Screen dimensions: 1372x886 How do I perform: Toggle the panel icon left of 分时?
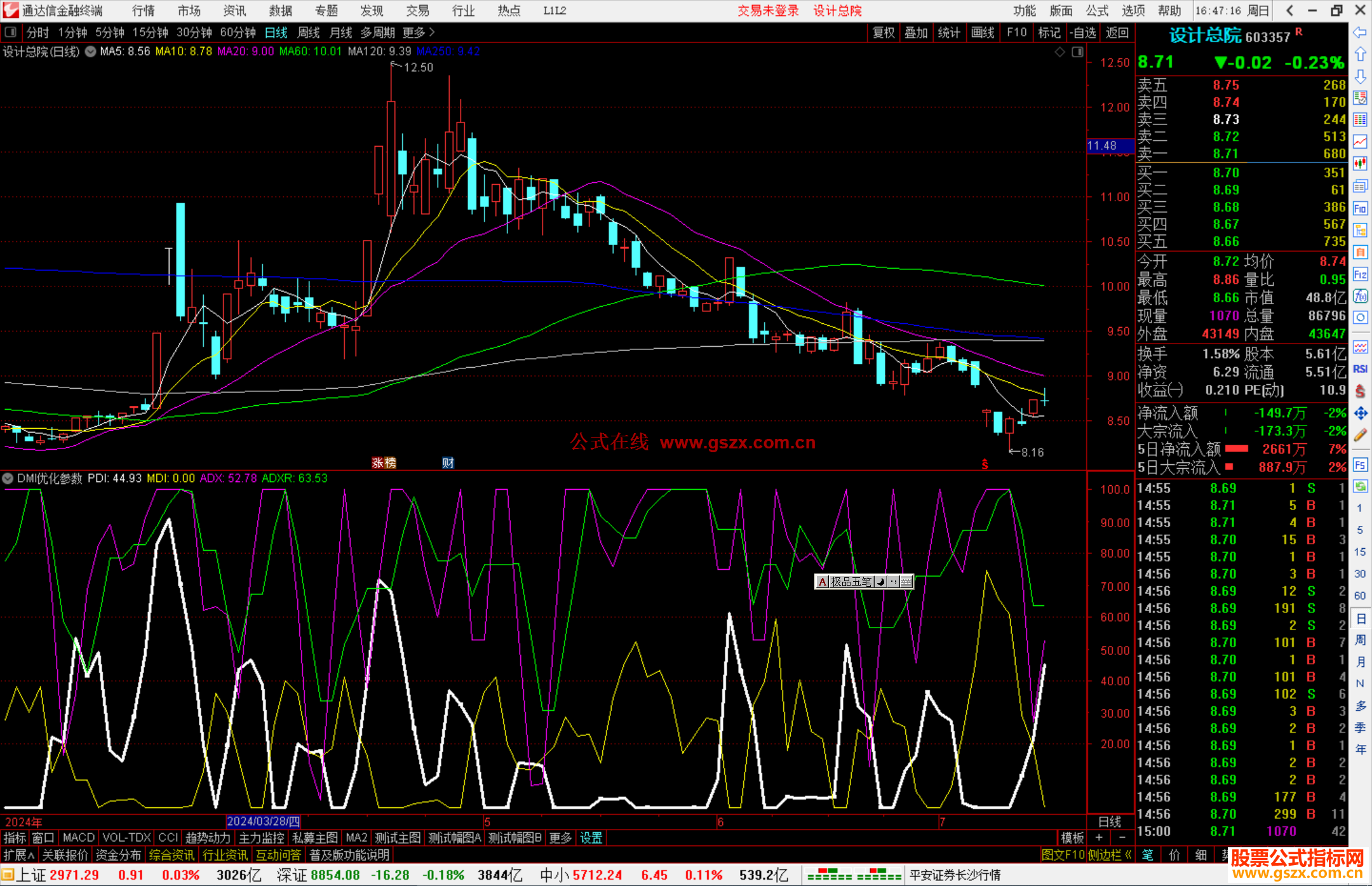click(x=11, y=32)
